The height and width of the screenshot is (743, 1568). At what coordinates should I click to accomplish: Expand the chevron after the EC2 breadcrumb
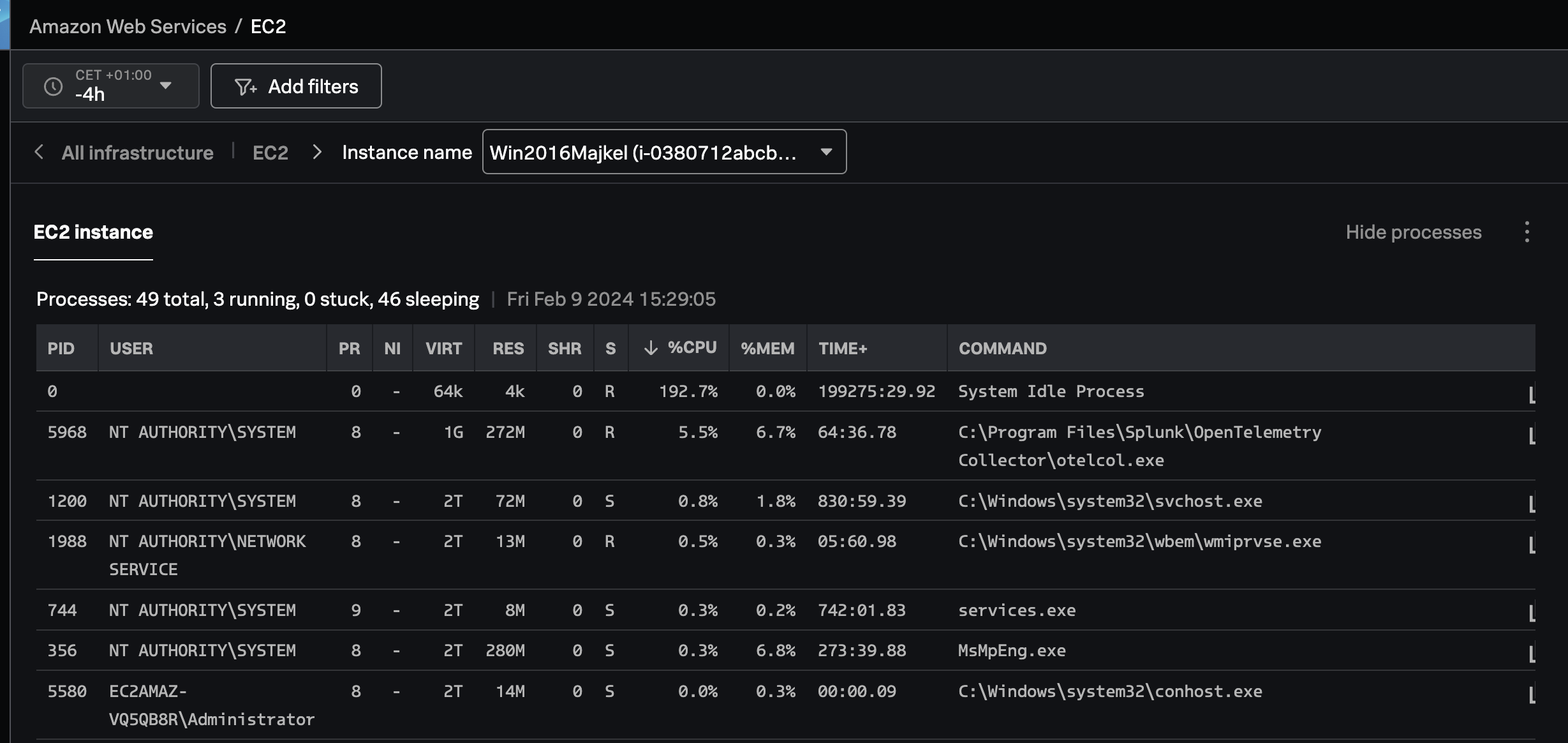click(317, 152)
